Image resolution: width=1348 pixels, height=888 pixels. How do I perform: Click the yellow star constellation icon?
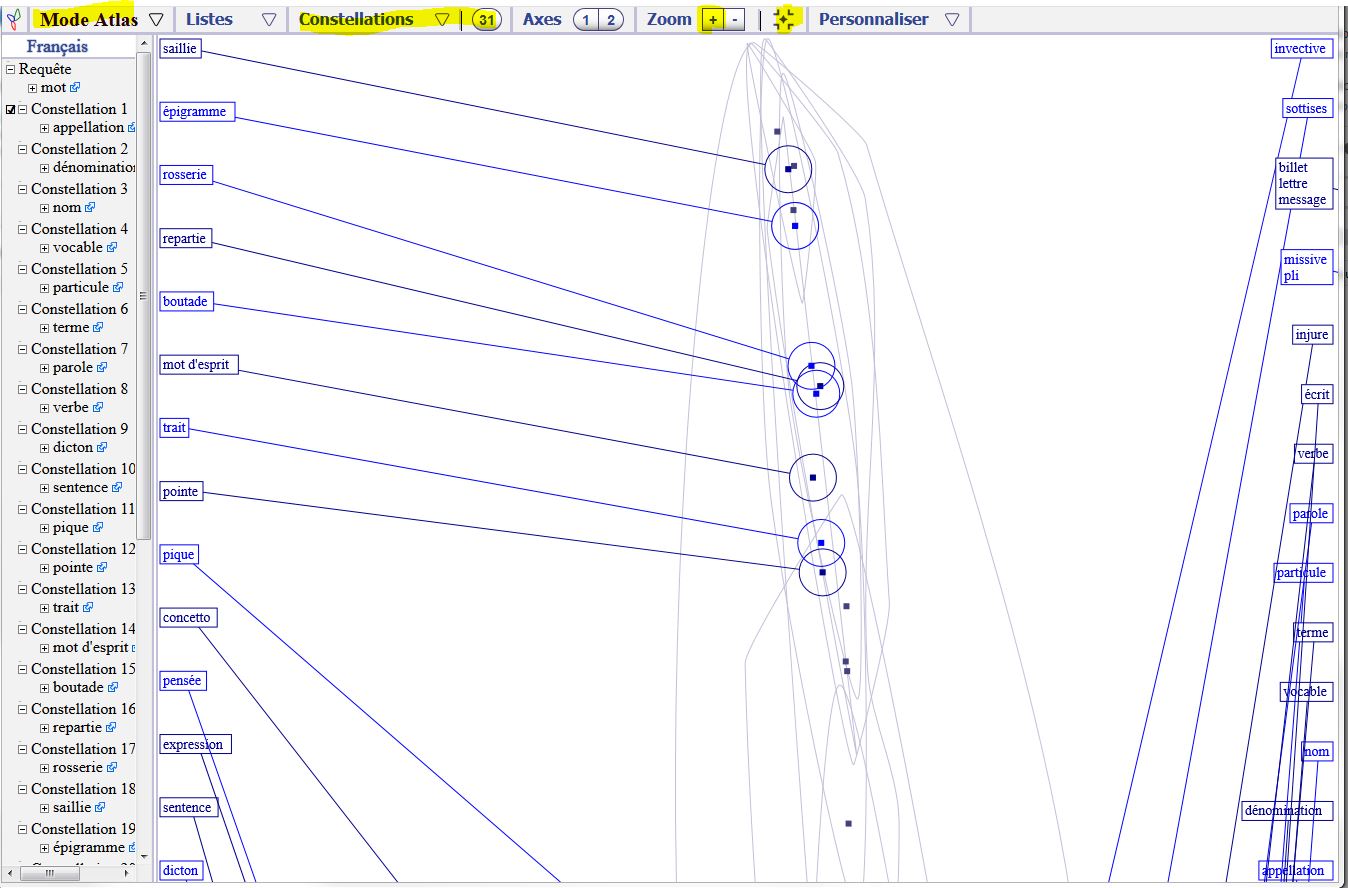(x=784, y=20)
